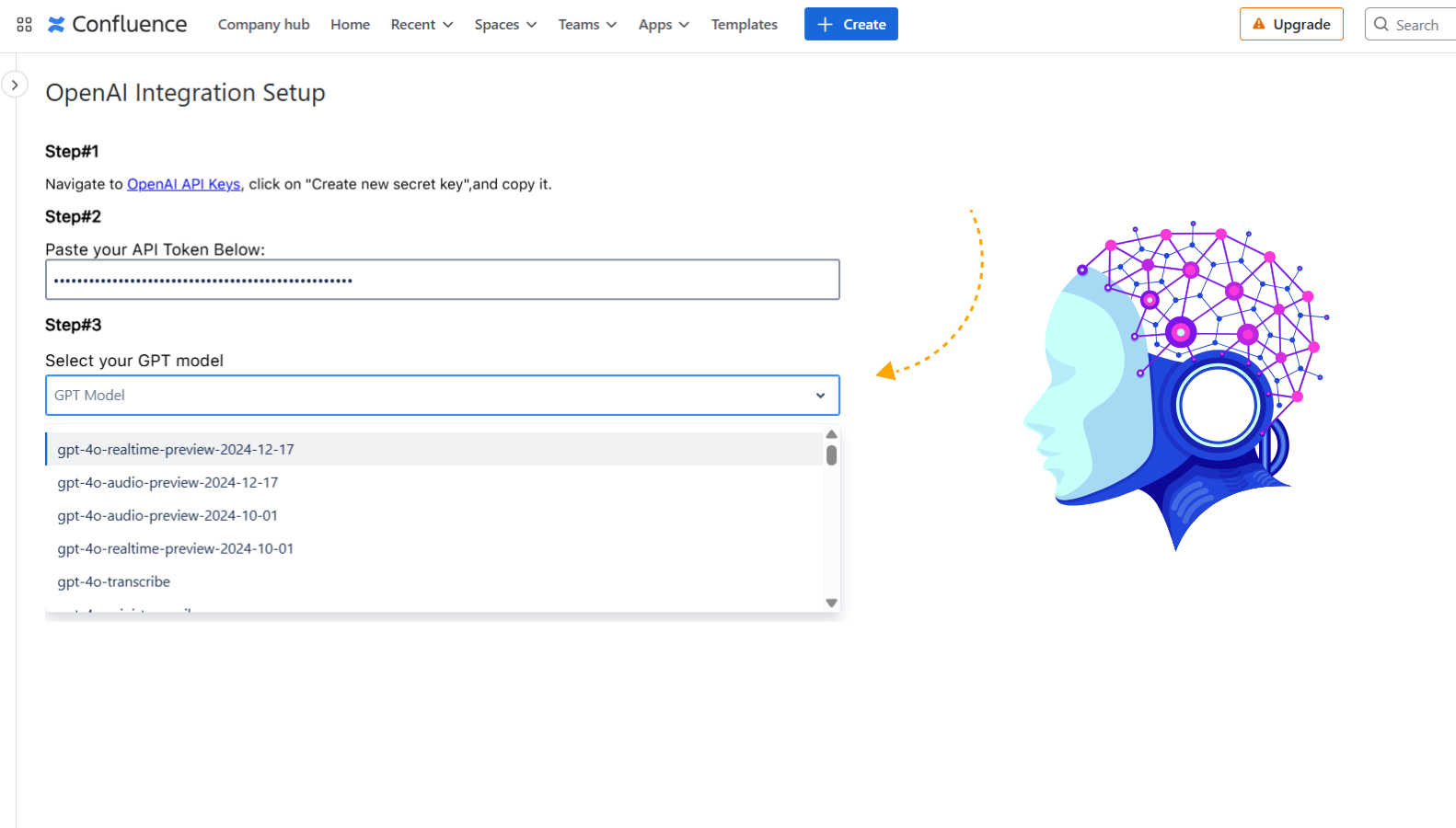The height and width of the screenshot is (828, 1456).
Task: Click the Step#1 heading
Action: tap(72, 151)
